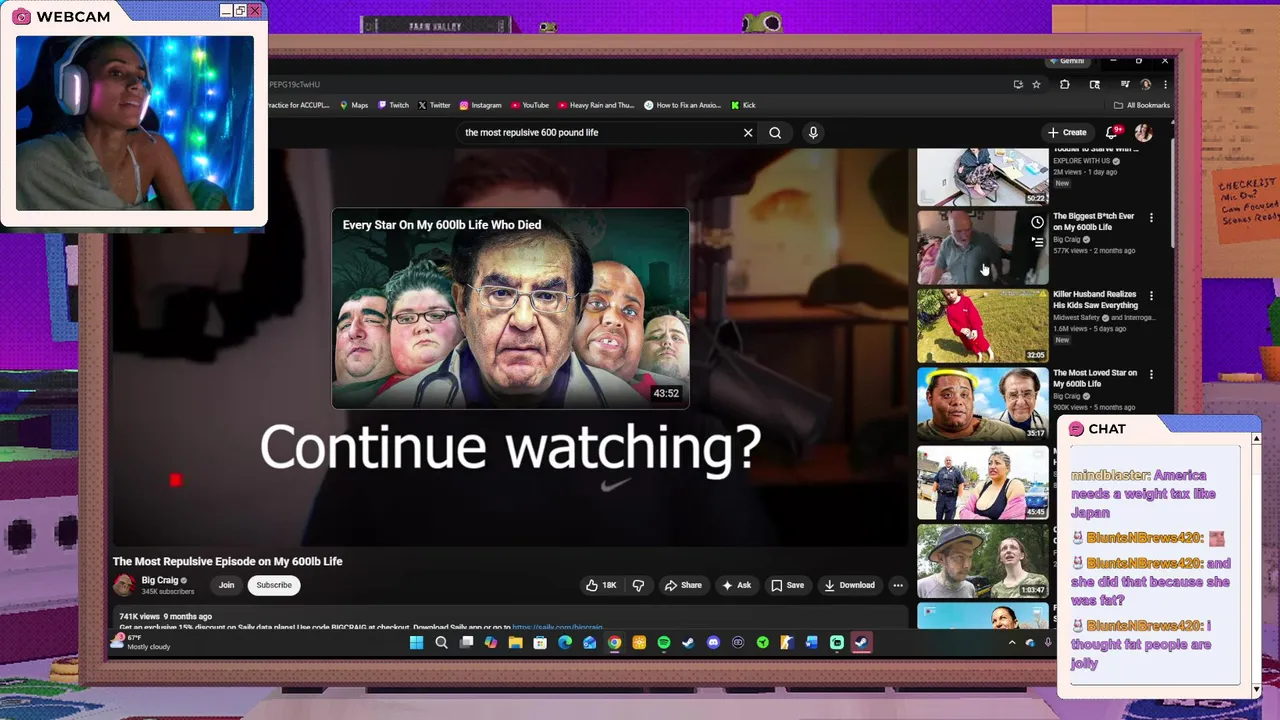The width and height of the screenshot is (1280, 720).
Task: Open sidebar thumbnail with 1:03:47 duration
Action: (982, 561)
